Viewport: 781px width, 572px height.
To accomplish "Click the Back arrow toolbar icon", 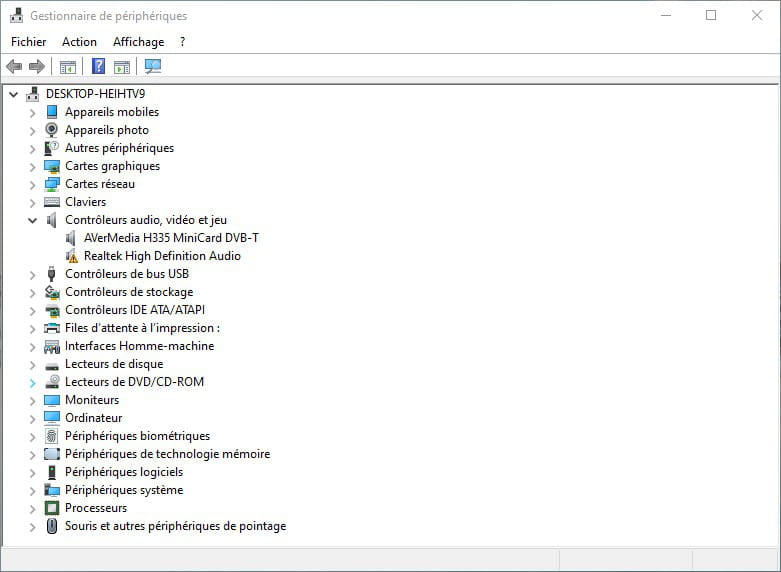I will pyautogui.click(x=14, y=66).
